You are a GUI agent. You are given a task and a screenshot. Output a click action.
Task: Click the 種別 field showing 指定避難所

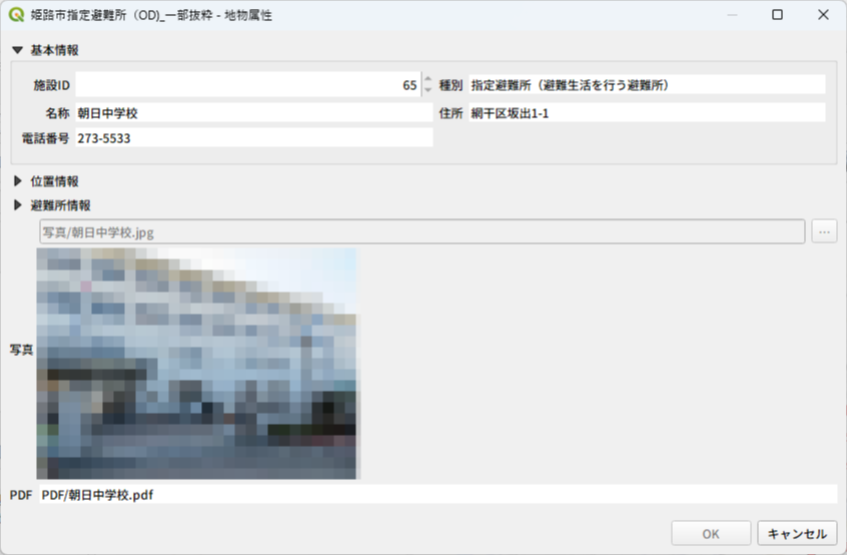click(x=646, y=85)
